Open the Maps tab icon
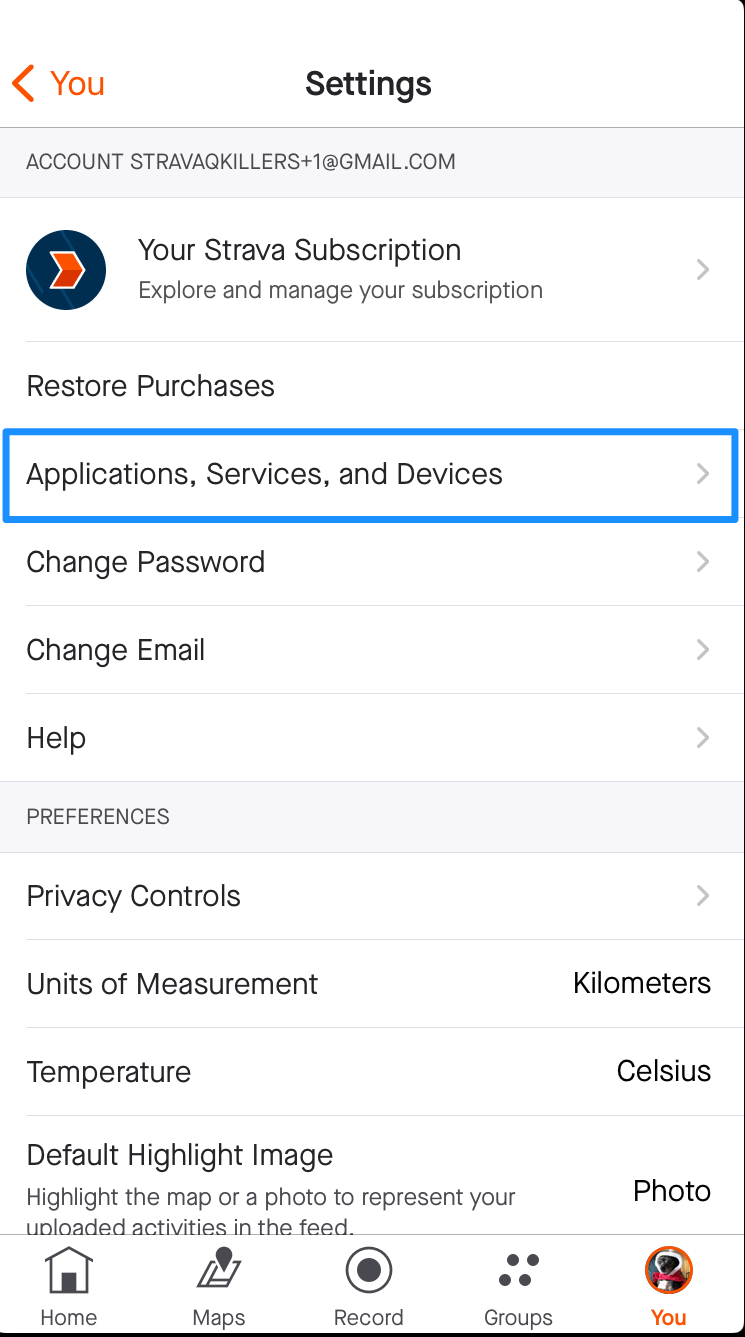 pyautogui.click(x=219, y=1272)
